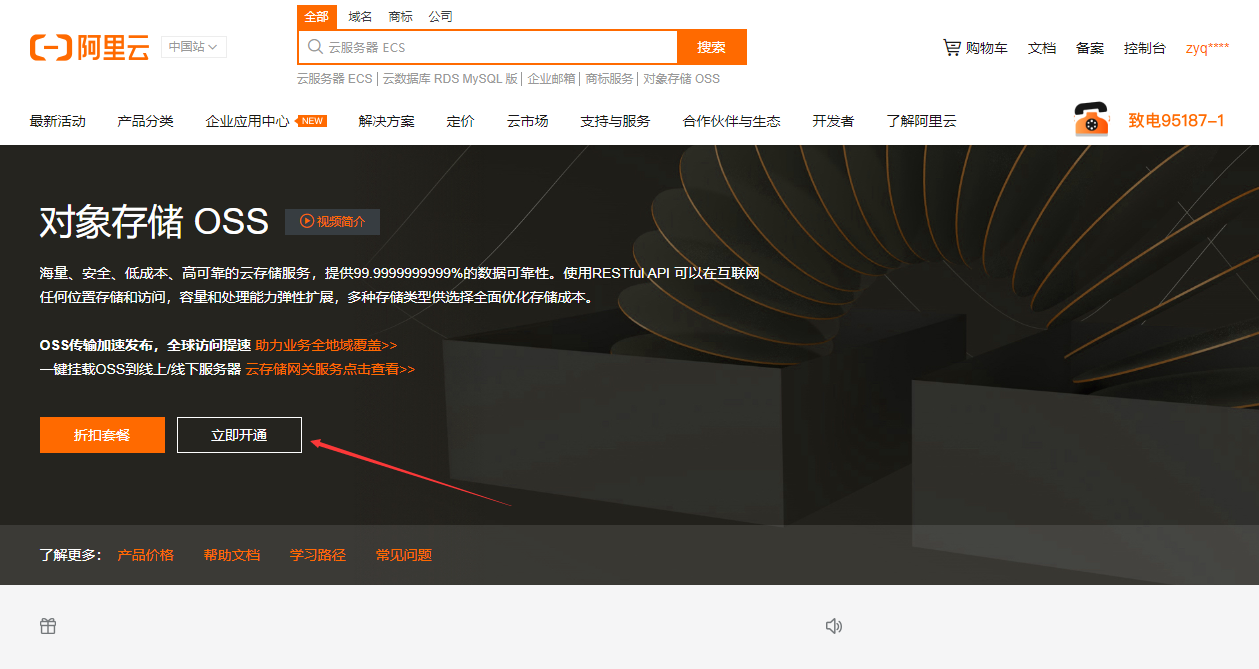Open the 学习路径 link
Image resolution: width=1259 pixels, height=669 pixels.
(318, 555)
